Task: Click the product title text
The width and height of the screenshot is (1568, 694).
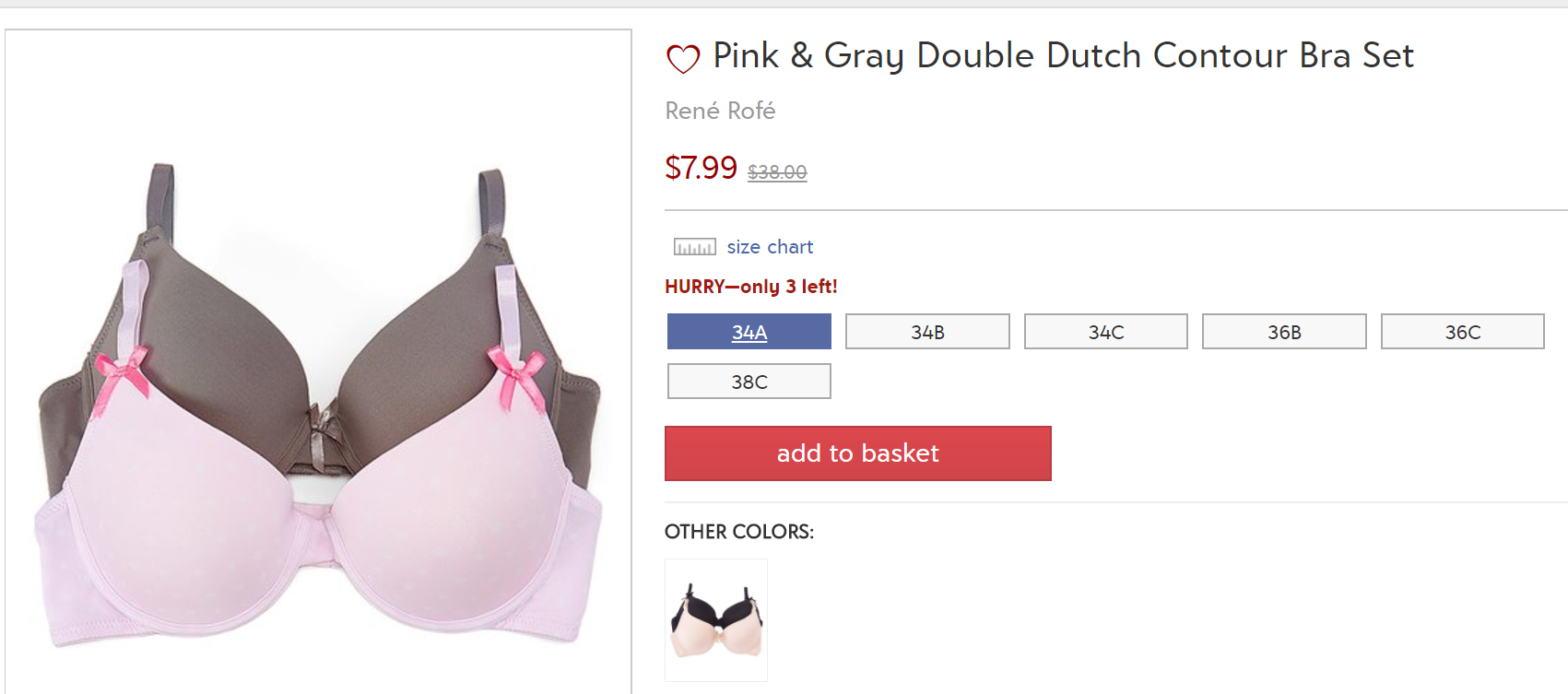Action: click(1063, 55)
